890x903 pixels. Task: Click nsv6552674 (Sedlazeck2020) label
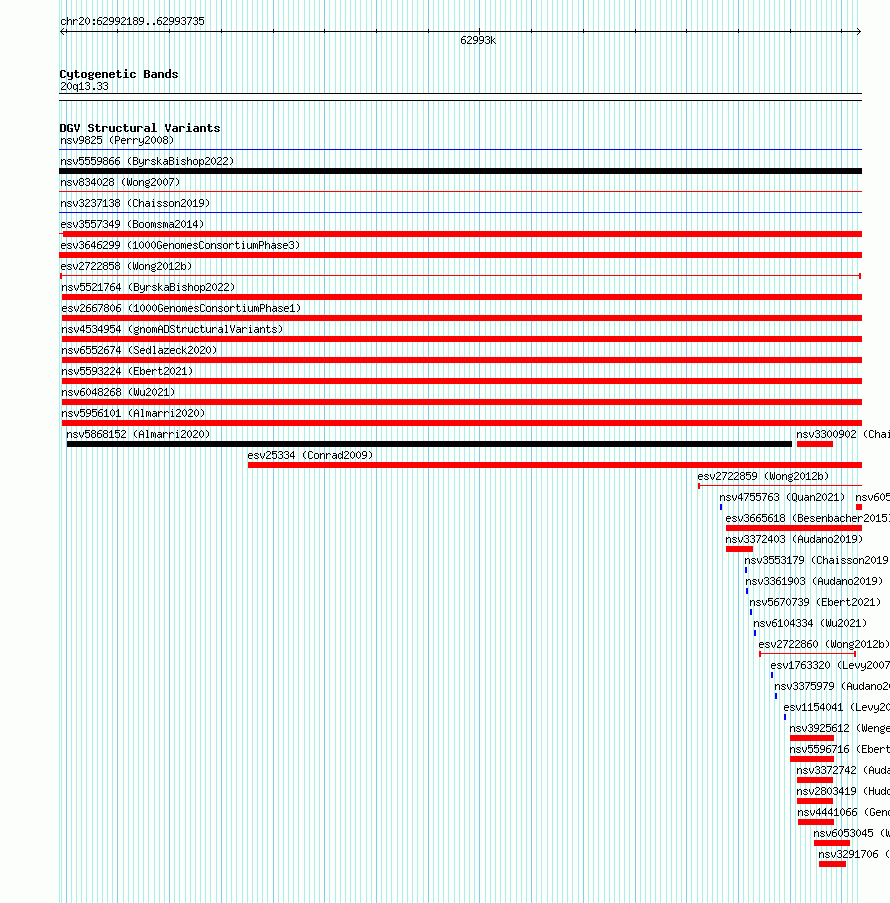point(139,350)
